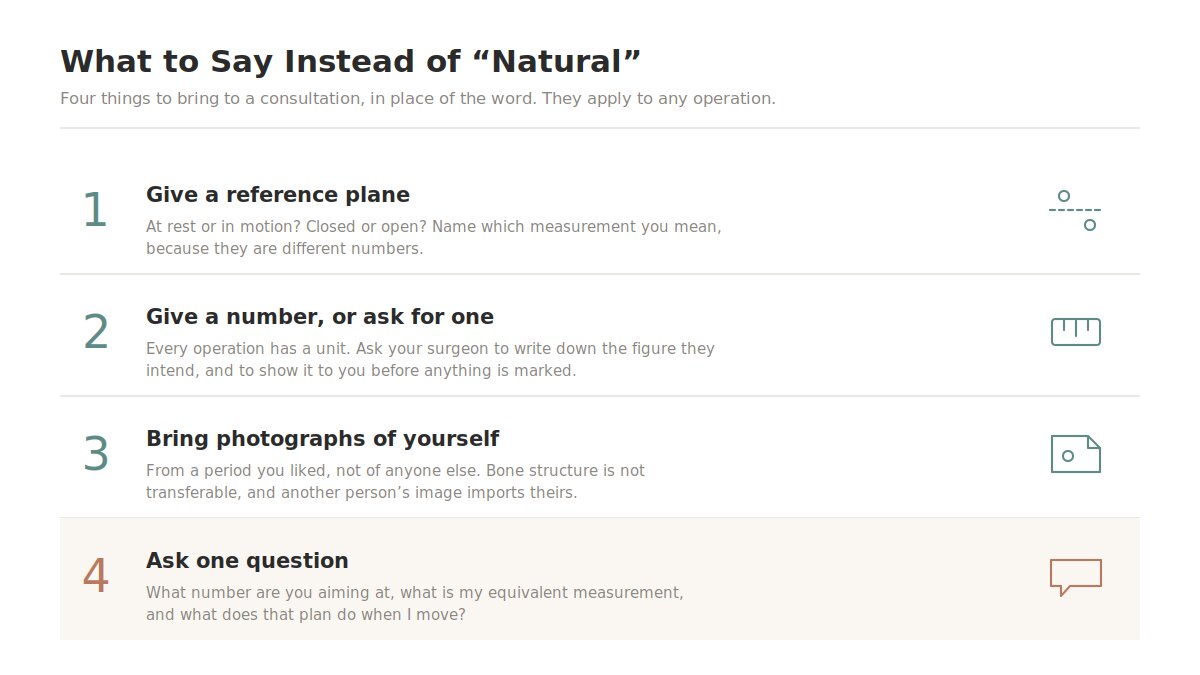Click the 'Give a reference plane' heading
Viewport: 1200px width, 675px height.
(278, 194)
